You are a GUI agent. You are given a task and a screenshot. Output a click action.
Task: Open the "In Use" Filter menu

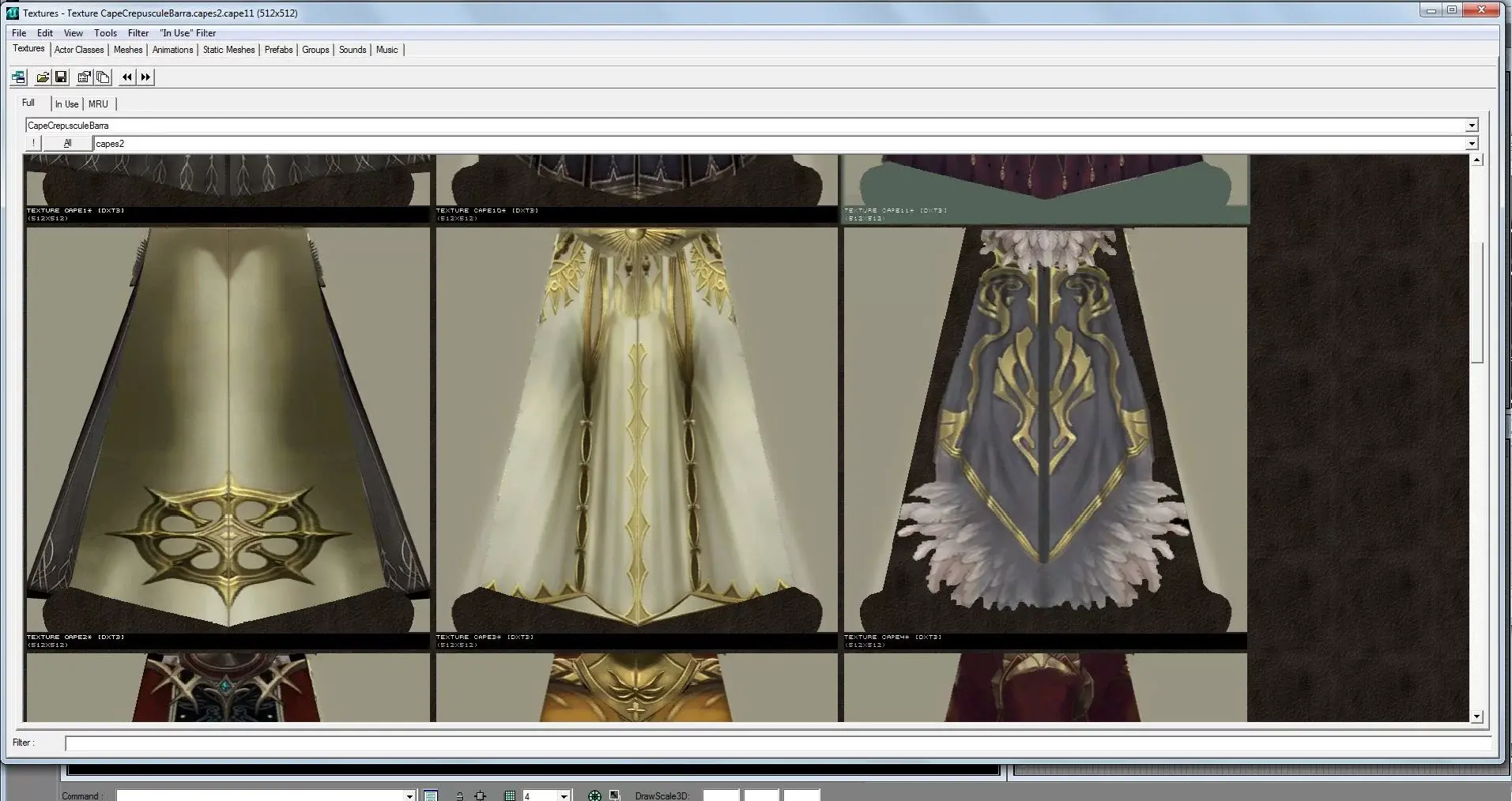[187, 33]
